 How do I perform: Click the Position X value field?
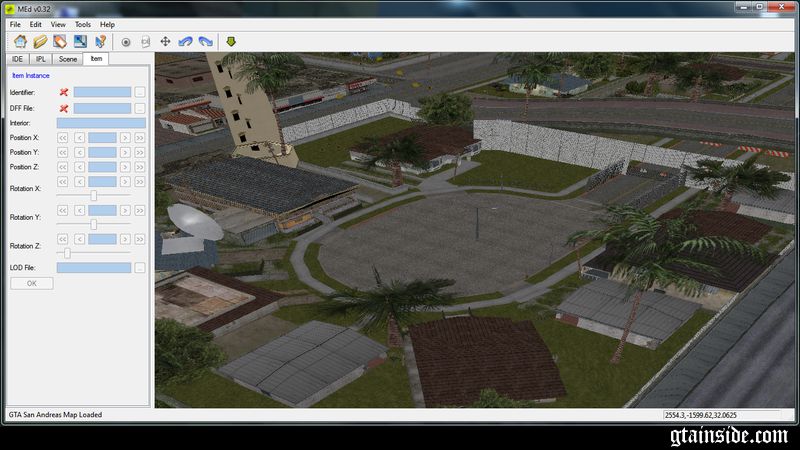coord(102,138)
